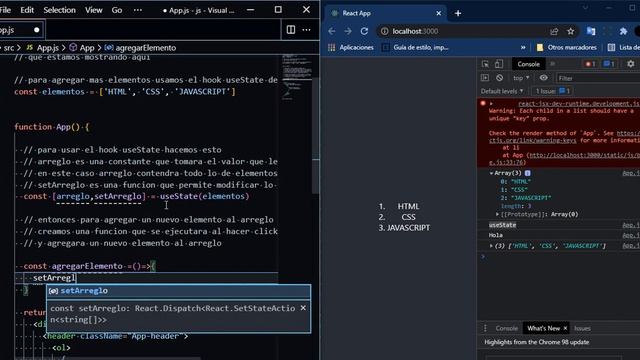View site information for localhost
The height and width of the screenshot is (360, 640).
point(384,31)
